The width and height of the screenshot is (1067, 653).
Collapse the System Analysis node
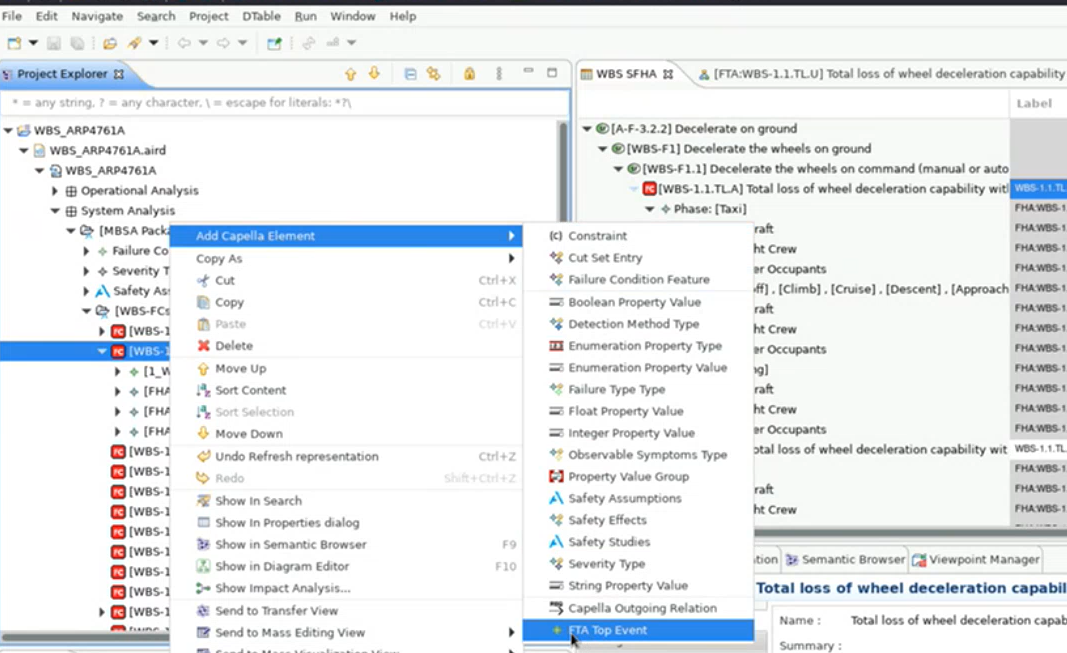pos(55,210)
